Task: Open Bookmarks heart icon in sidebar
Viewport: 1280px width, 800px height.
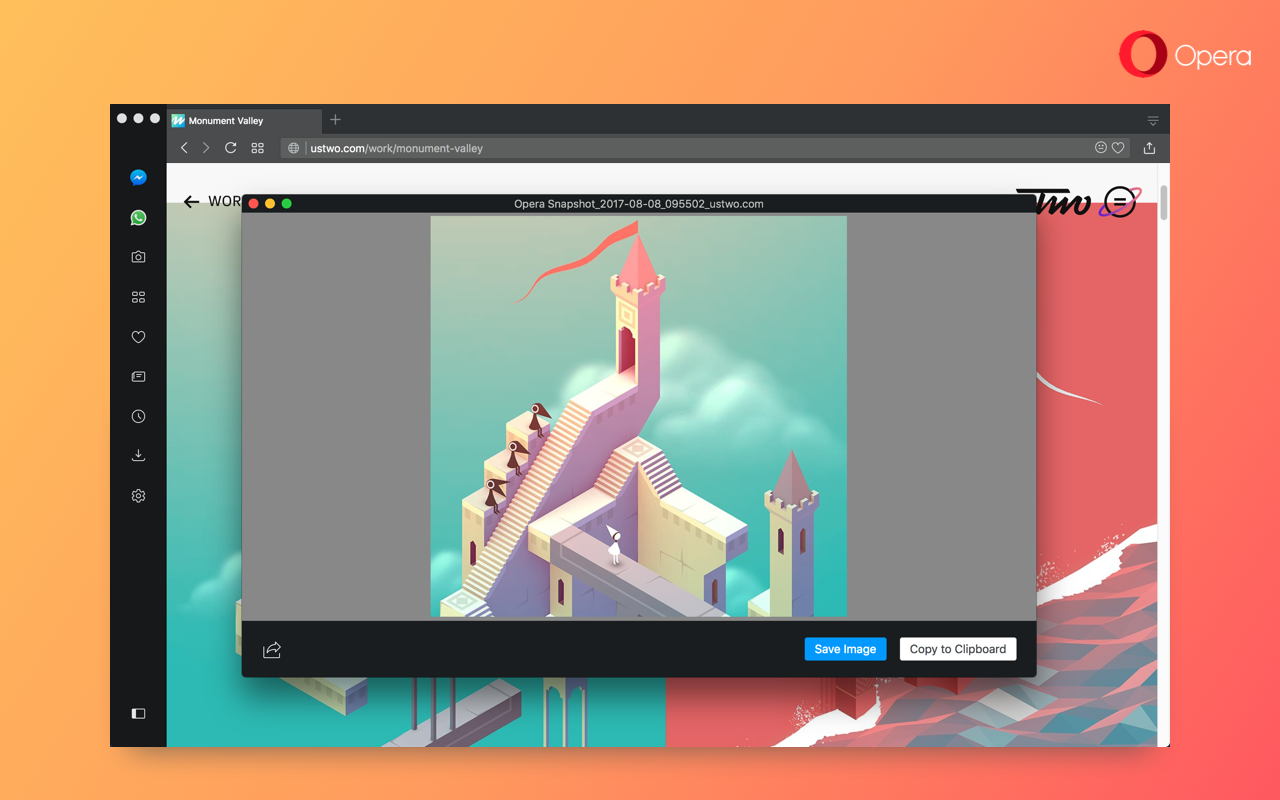Action: [138, 337]
